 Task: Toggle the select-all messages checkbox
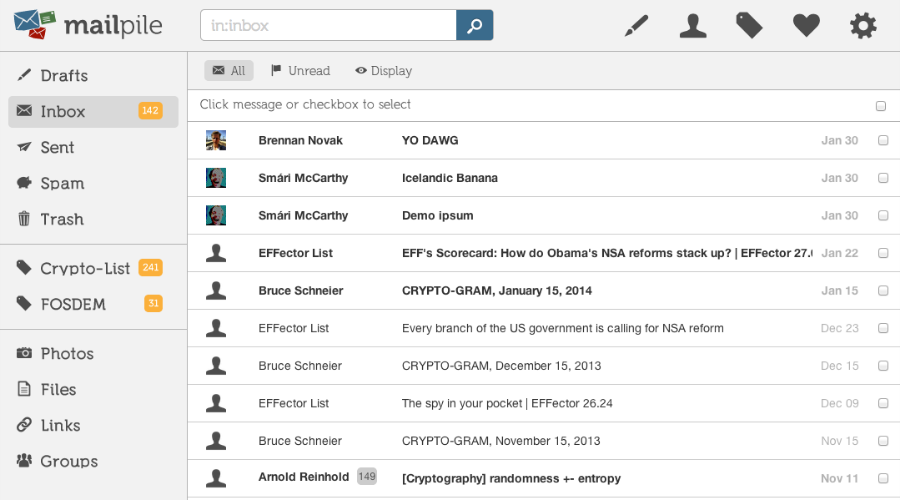coord(880,106)
